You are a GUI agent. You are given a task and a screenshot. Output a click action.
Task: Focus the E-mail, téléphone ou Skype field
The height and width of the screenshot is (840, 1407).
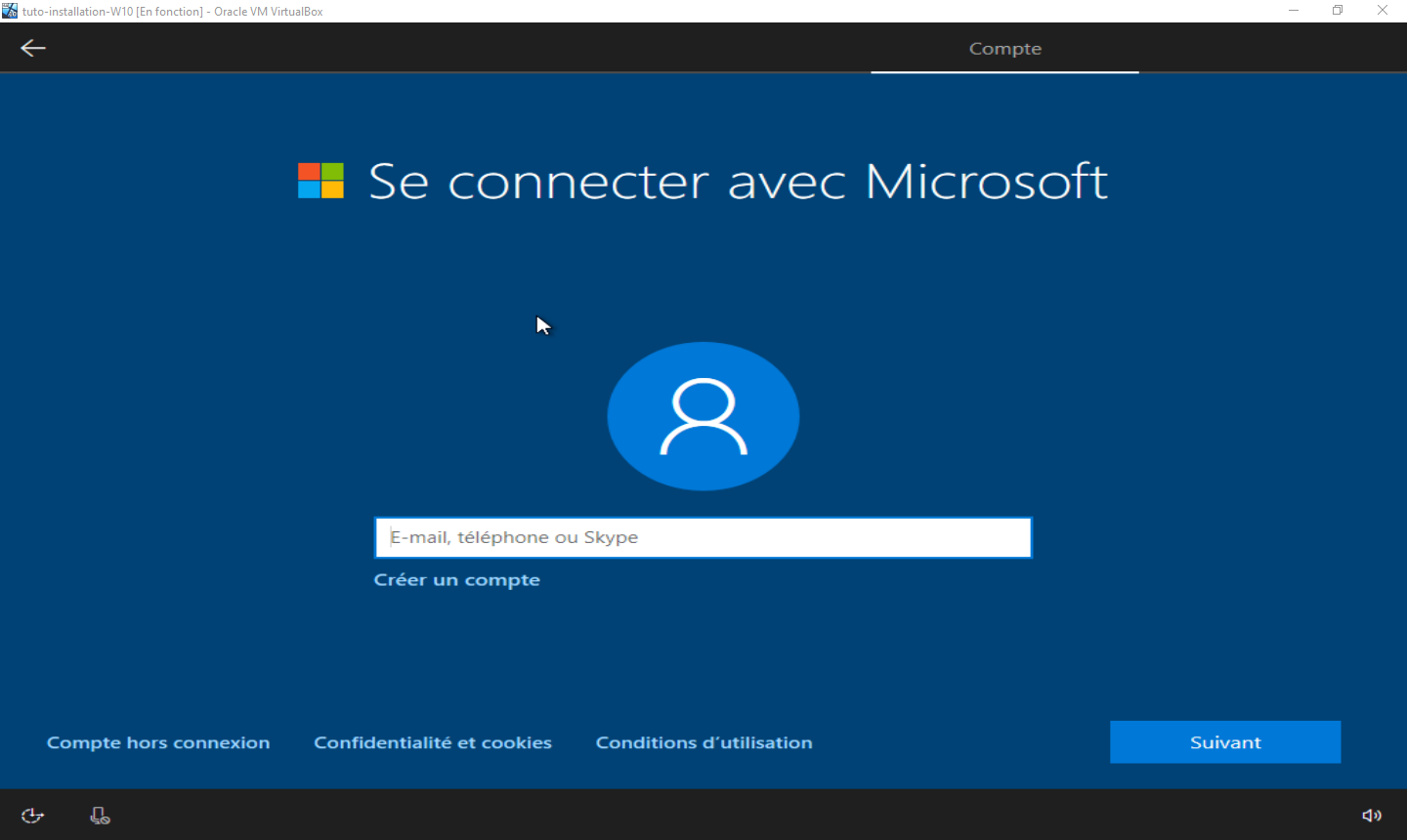[x=703, y=537]
